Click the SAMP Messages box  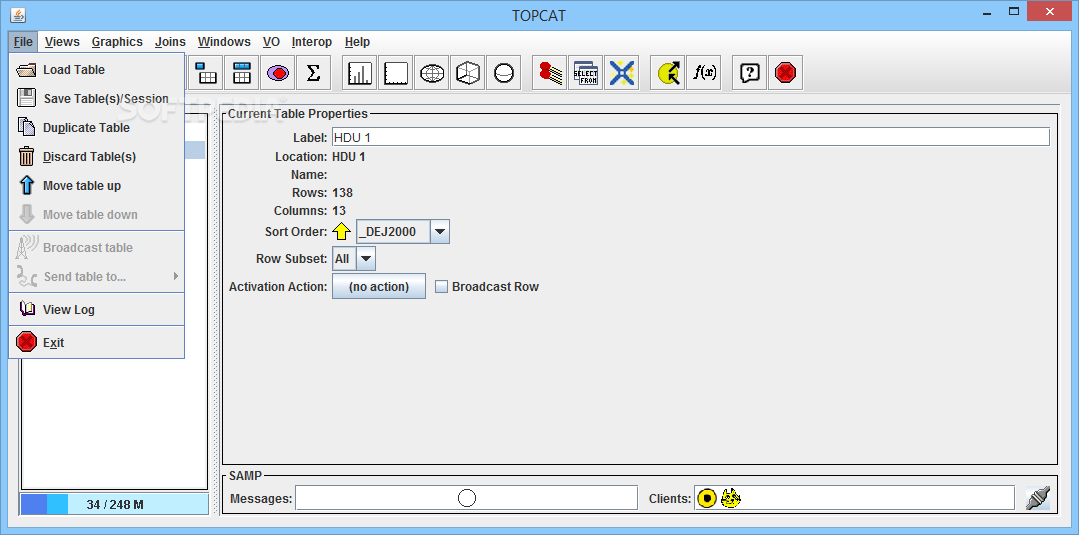tap(467, 498)
